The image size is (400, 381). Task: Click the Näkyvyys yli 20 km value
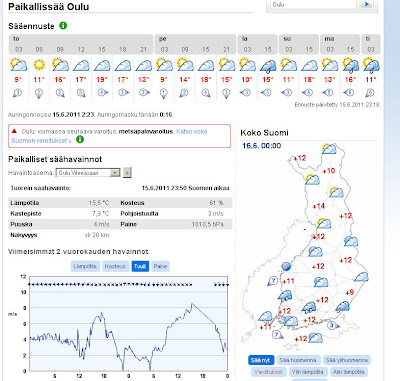click(97, 235)
